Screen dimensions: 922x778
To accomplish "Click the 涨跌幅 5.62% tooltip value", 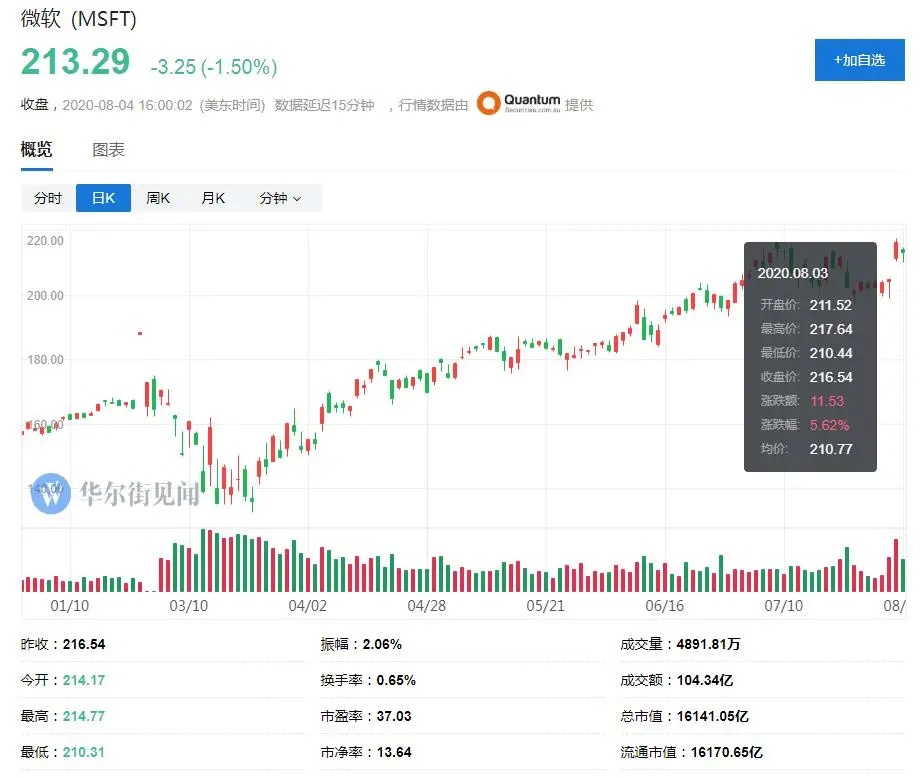I will pos(829,426).
